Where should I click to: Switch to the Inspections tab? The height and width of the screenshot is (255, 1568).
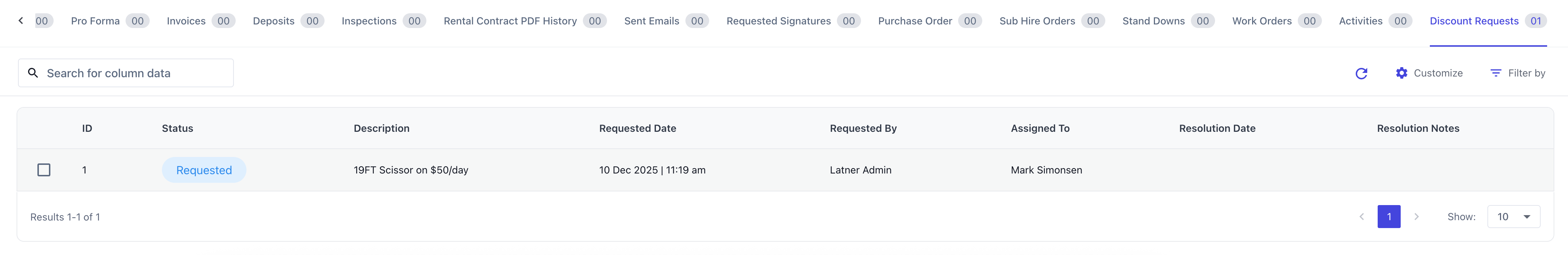(369, 21)
